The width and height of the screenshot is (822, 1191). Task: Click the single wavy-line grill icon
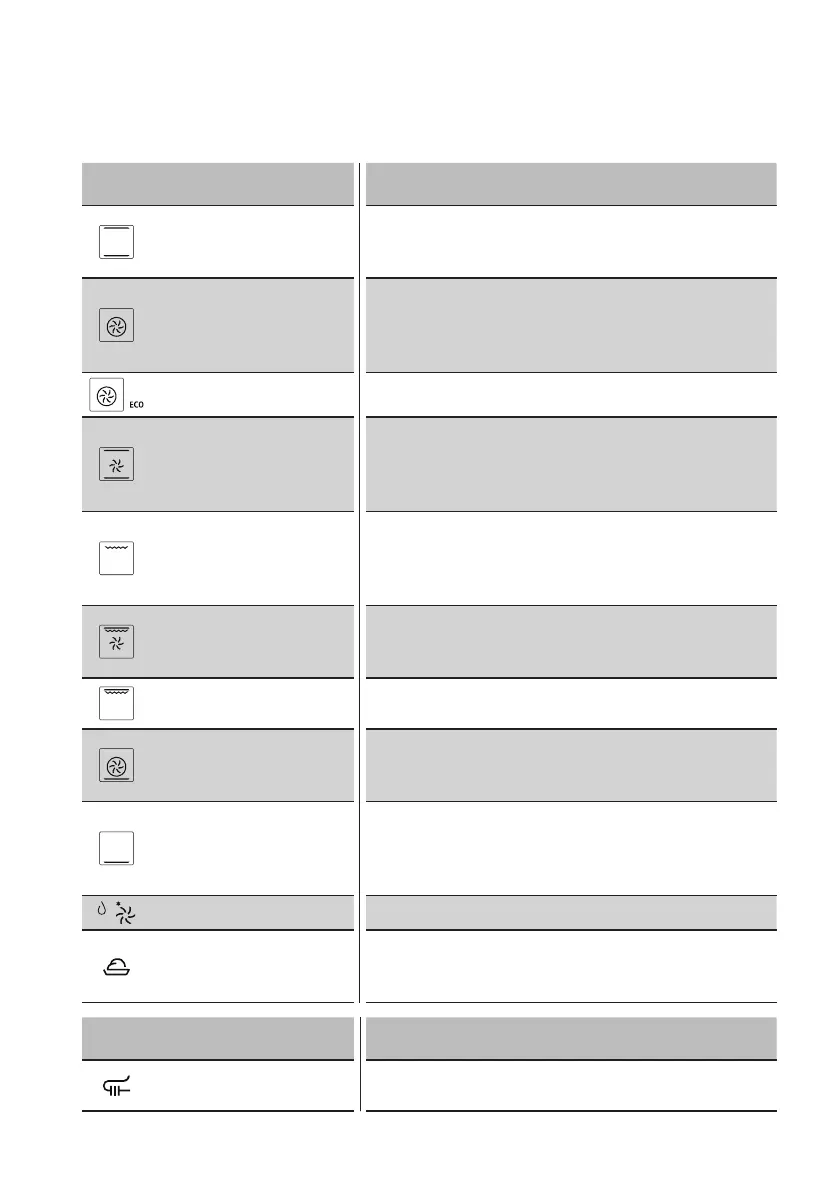pos(117,558)
